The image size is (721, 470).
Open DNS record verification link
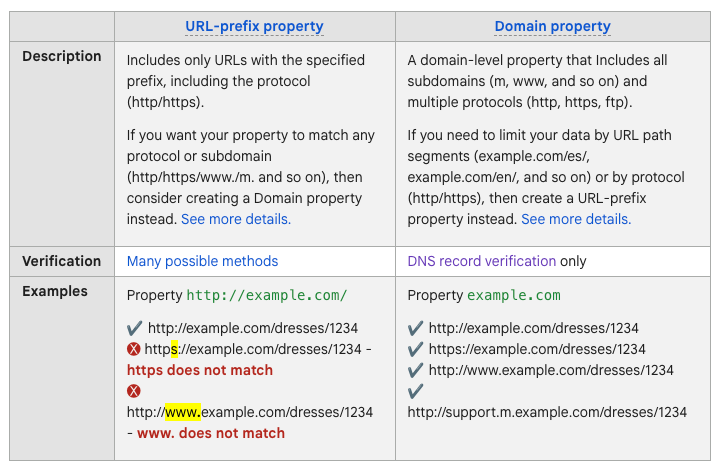[x=481, y=261]
